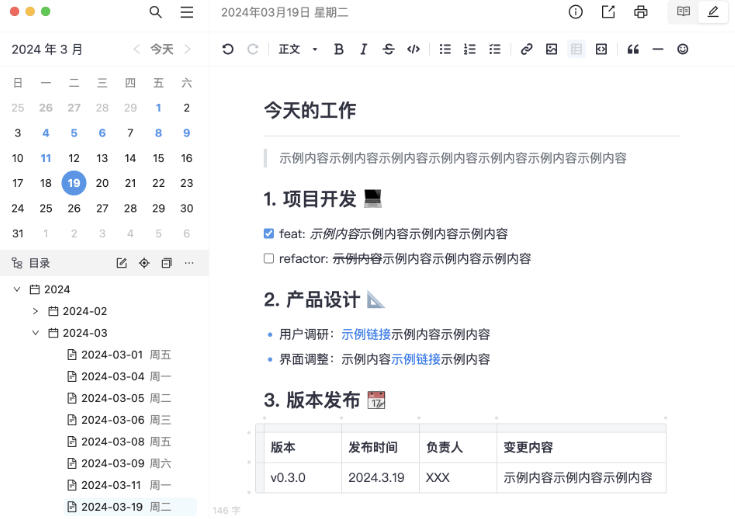Click the quoted 示例内容 block
Image resolution: width=735 pixels, height=519 pixels.
pyautogui.click(x=453, y=158)
